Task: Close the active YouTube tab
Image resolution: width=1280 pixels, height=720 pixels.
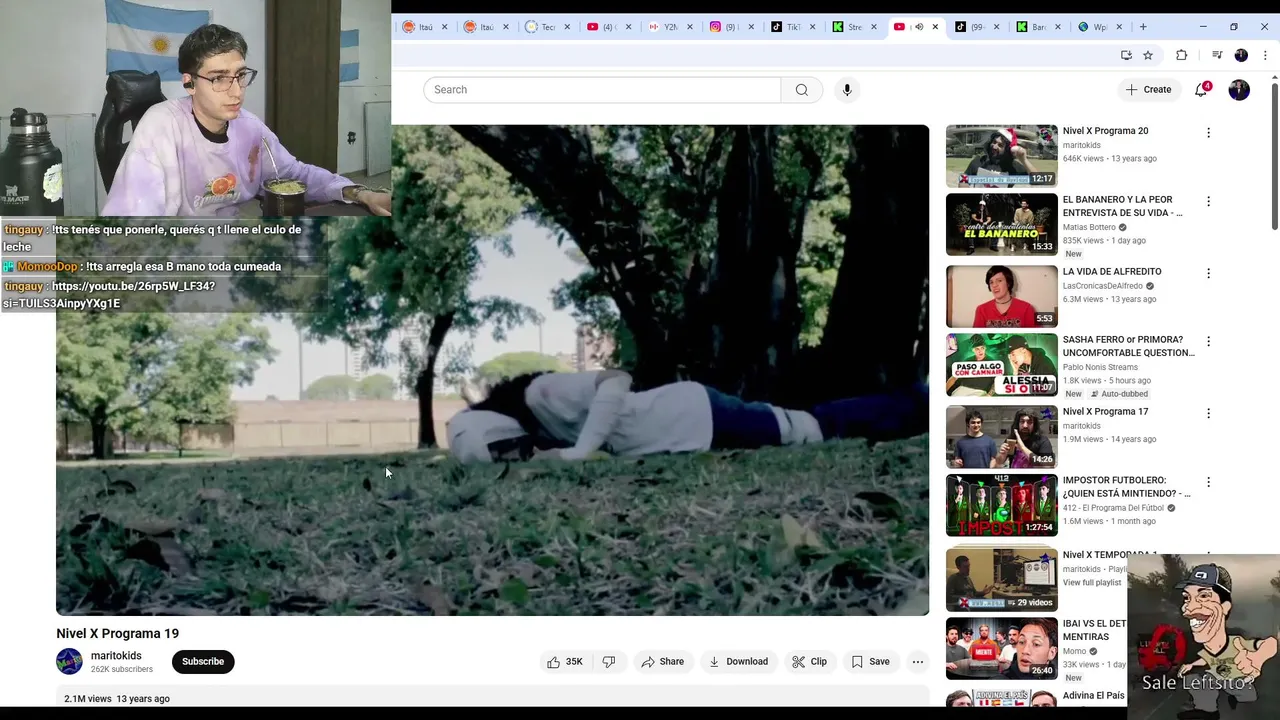Action: (x=935, y=27)
